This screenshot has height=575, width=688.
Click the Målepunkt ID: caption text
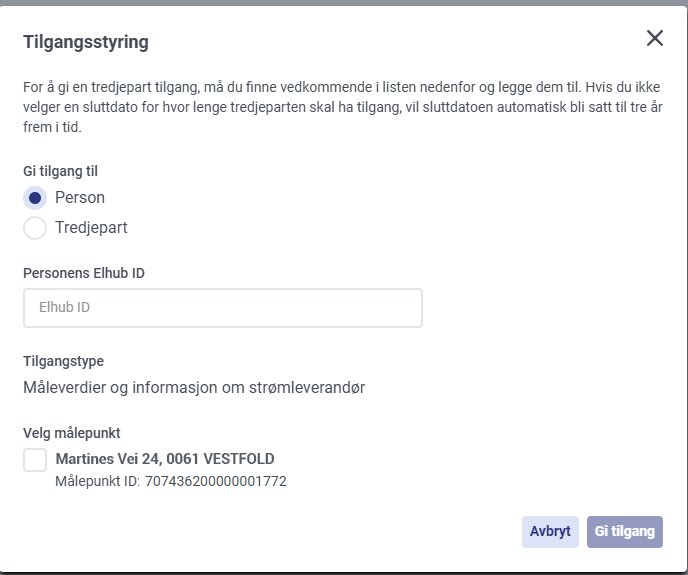click(97, 481)
